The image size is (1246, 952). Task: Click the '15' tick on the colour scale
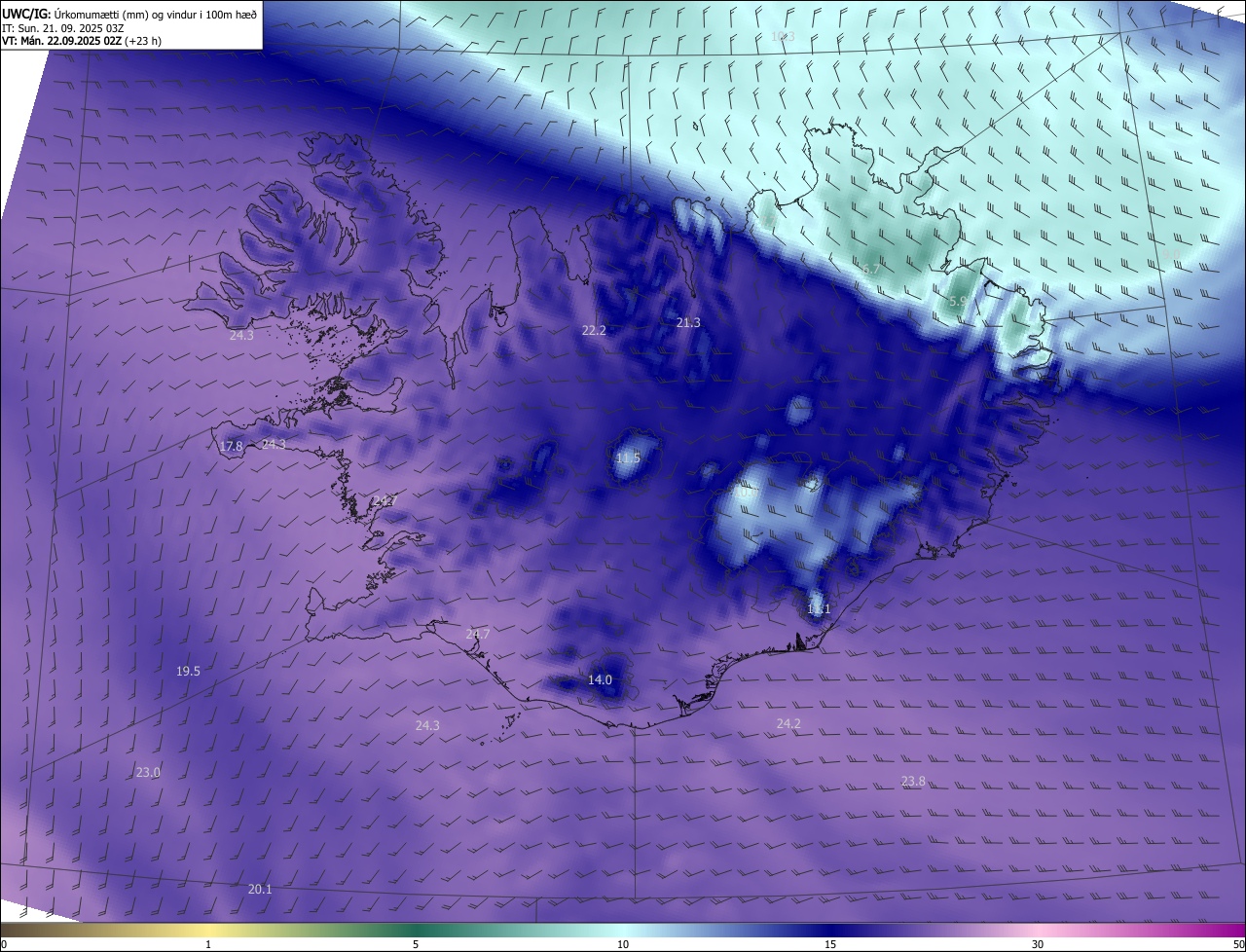(830, 944)
